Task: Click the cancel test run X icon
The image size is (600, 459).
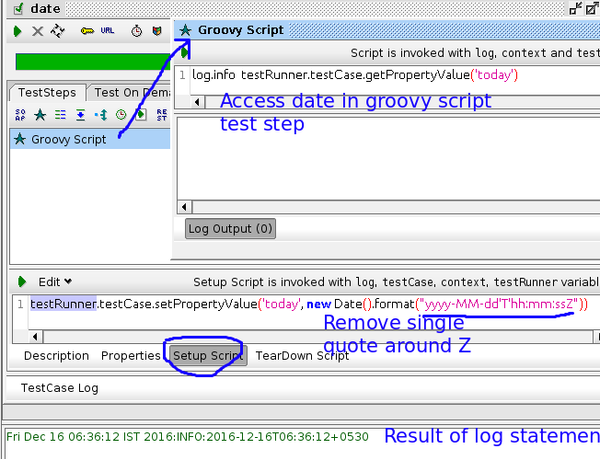Action: [37, 32]
